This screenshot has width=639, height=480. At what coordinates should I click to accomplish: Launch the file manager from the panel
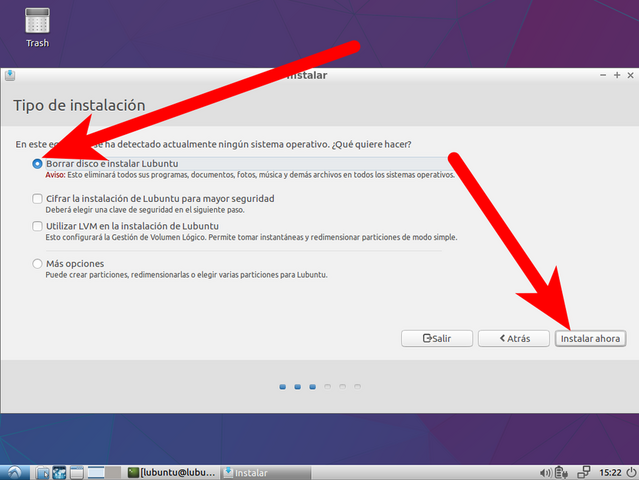42,473
